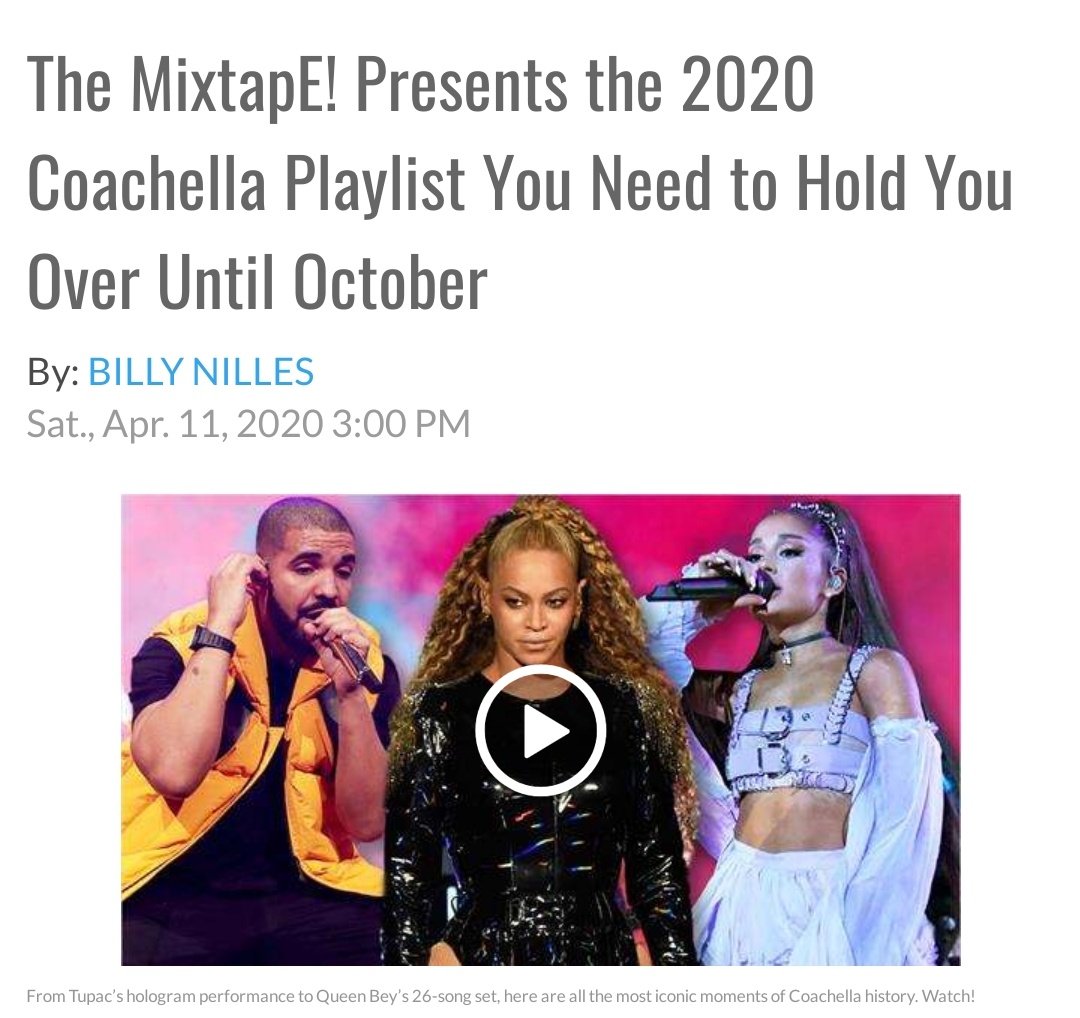Image resolution: width=1080 pixels, height=1018 pixels.
Task: Click the microphone held by lavender-dressed singer
Action: [709, 589]
